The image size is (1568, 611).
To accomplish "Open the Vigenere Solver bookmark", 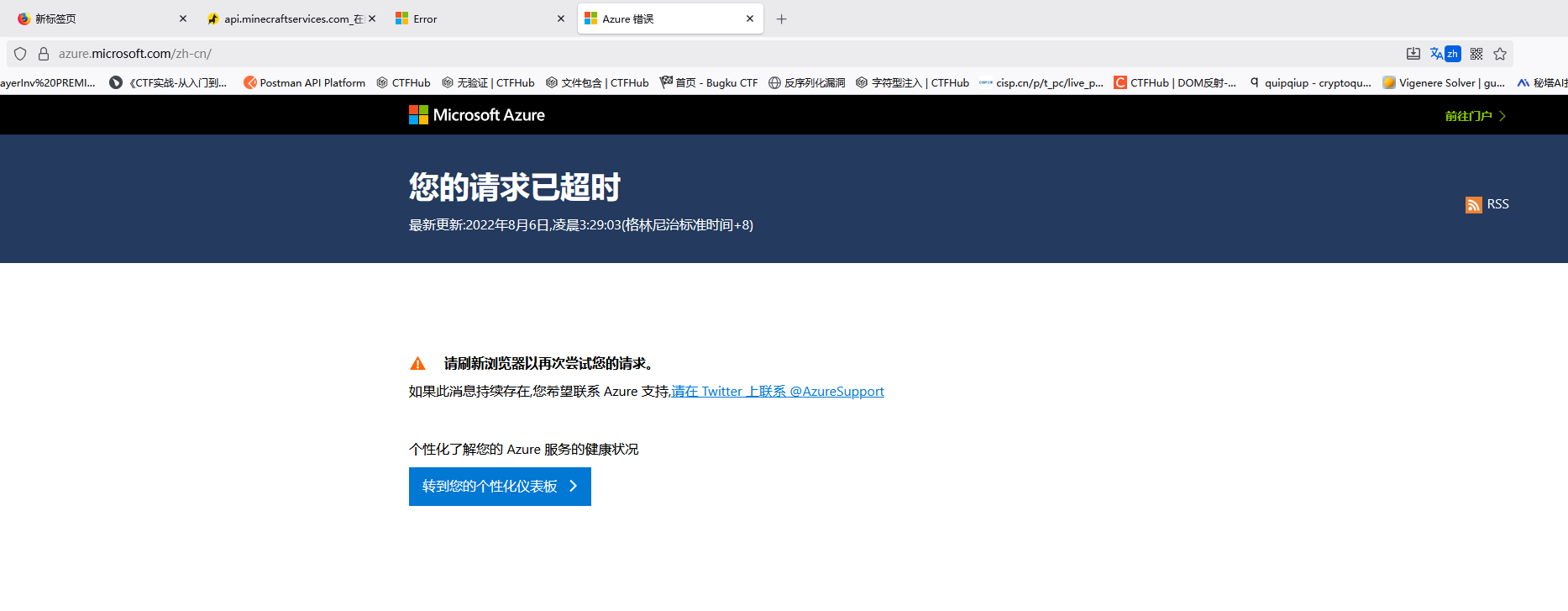I will click(1444, 82).
